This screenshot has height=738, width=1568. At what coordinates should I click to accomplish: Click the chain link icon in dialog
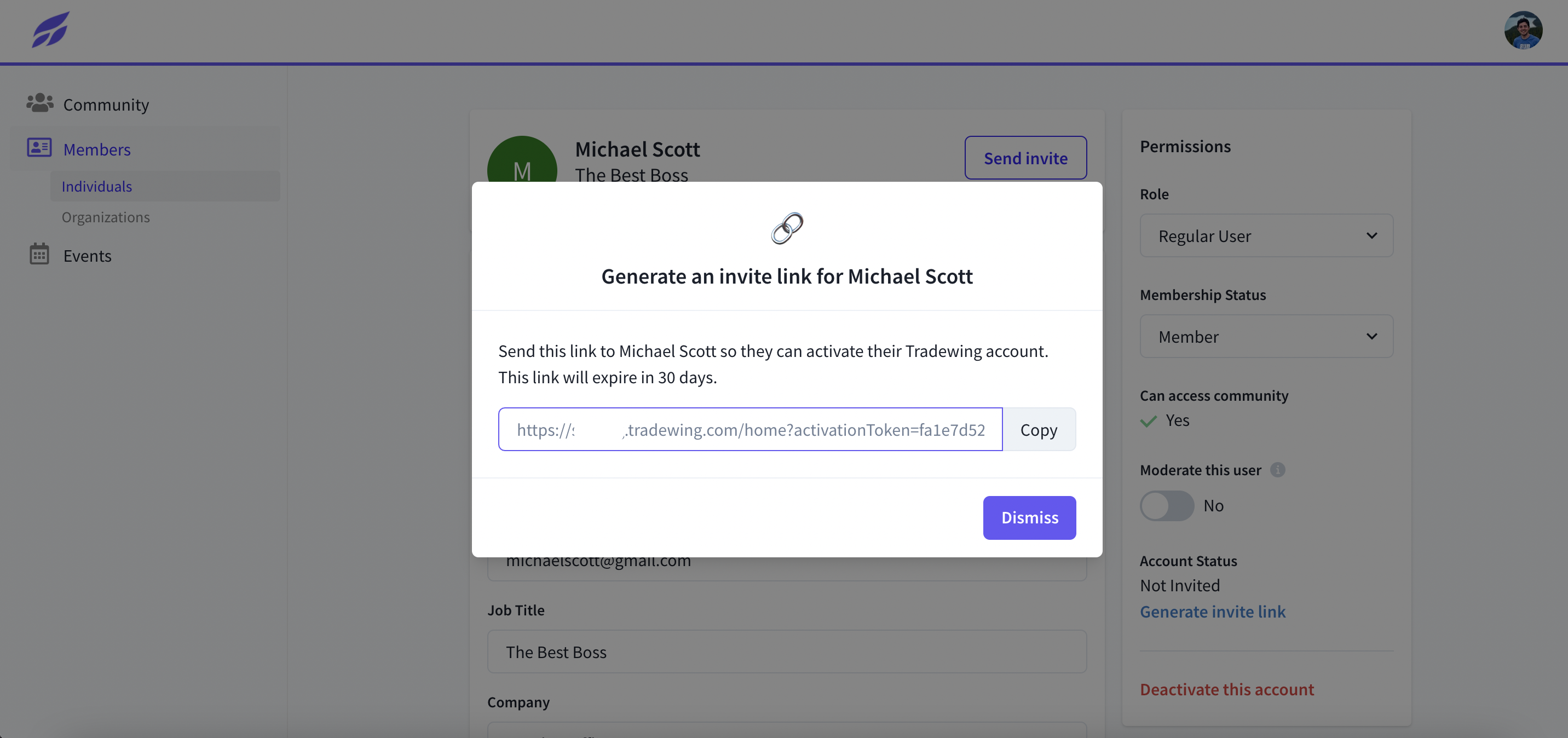[787, 228]
